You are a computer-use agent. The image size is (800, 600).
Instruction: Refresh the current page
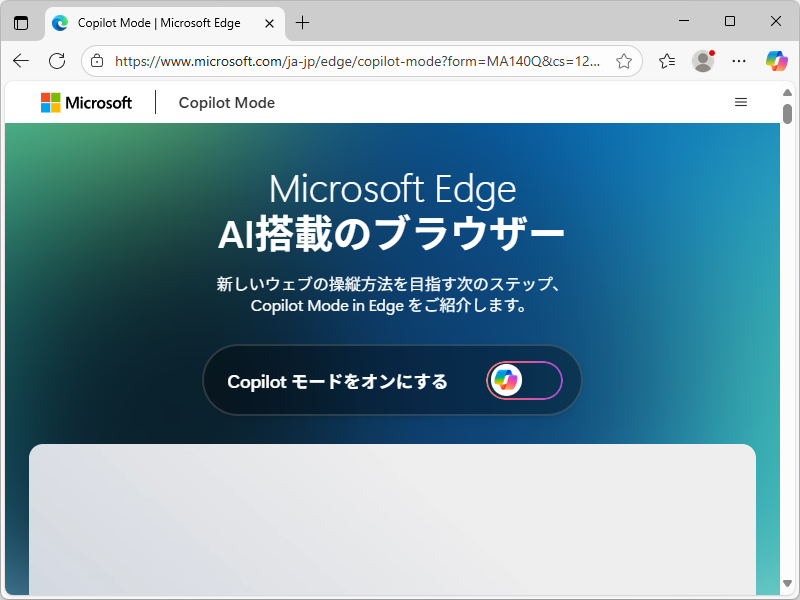[57, 61]
